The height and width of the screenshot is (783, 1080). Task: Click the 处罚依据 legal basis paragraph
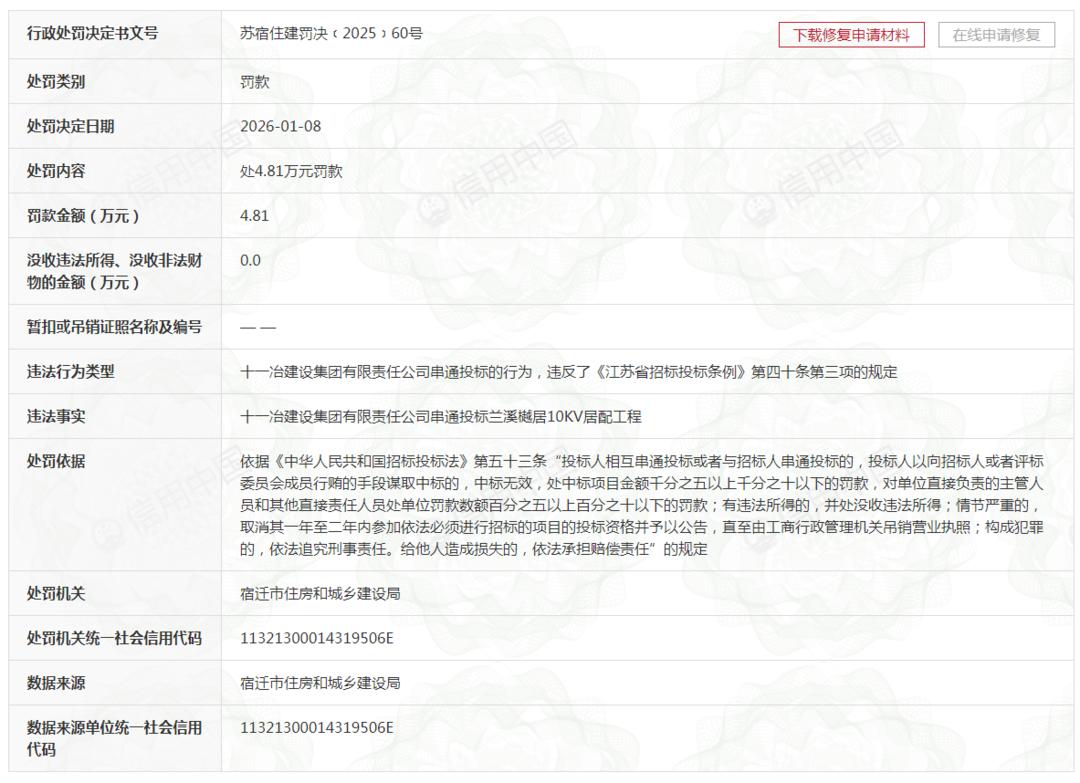tap(642, 505)
